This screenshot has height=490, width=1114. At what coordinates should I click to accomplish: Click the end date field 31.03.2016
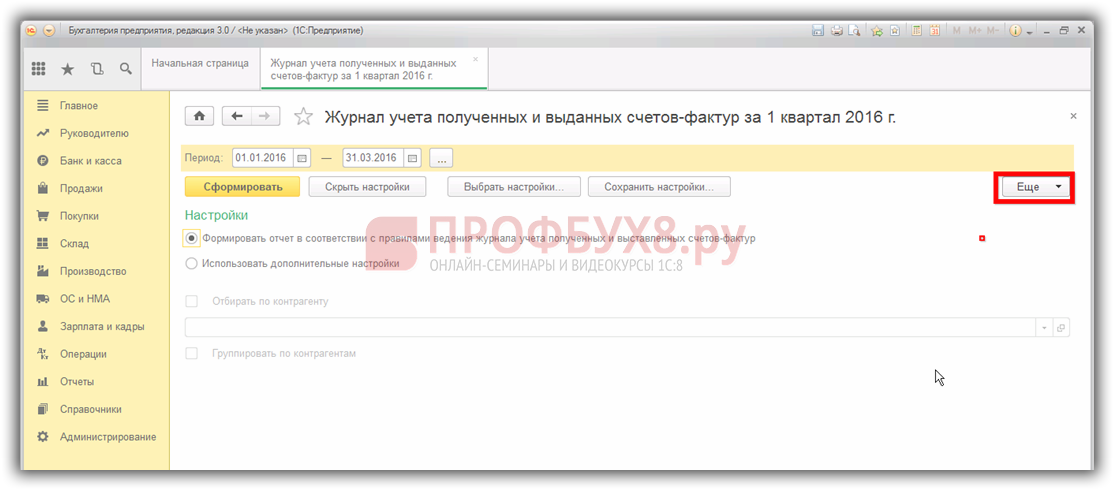374,158
